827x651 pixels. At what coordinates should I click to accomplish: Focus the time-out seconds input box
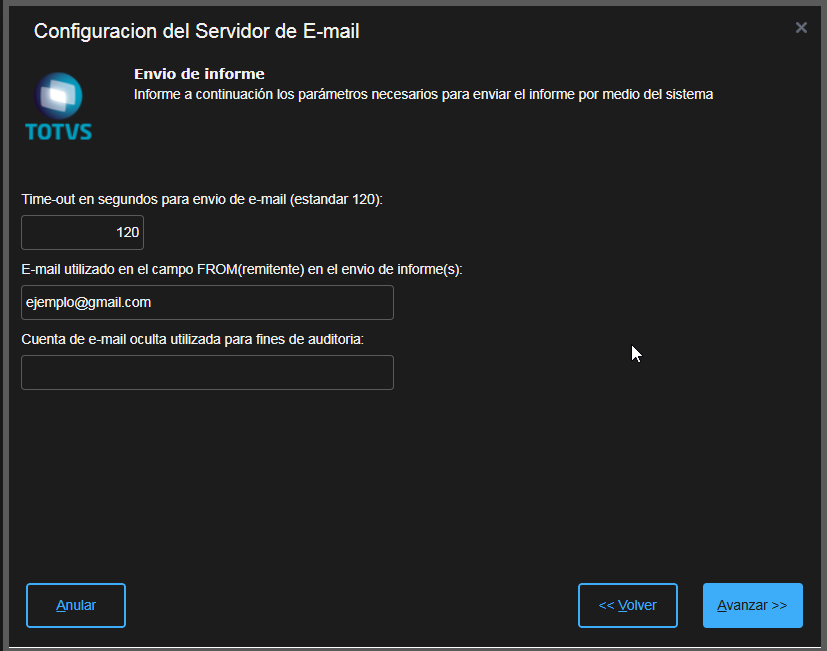[x=82, y=232]
